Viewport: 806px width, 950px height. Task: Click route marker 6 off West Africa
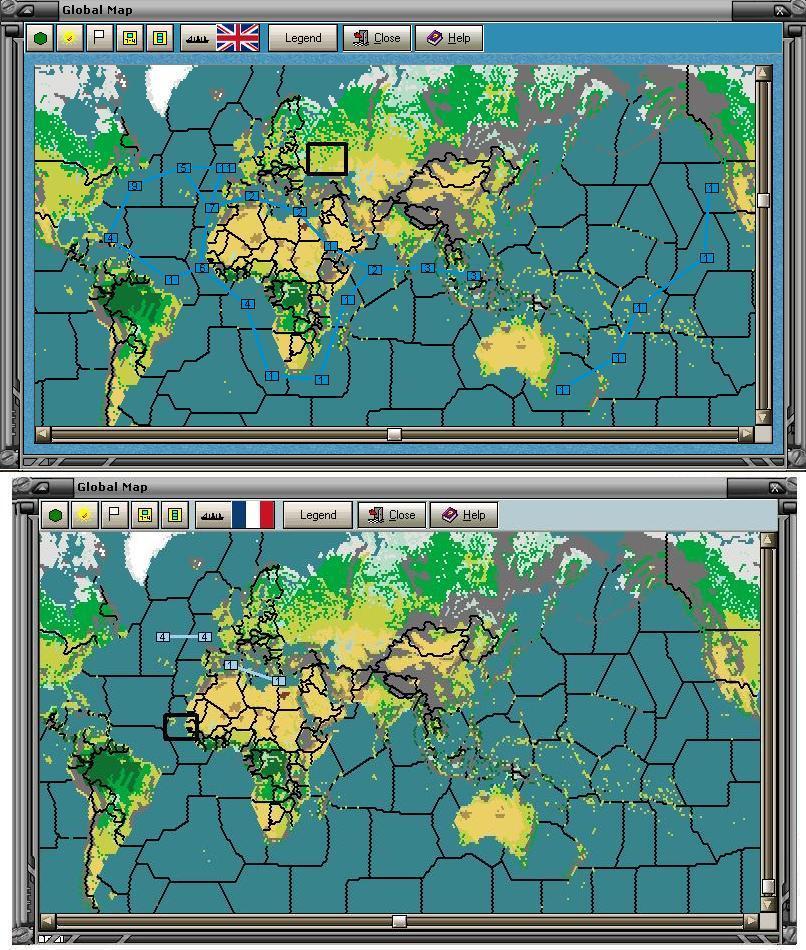202,268
